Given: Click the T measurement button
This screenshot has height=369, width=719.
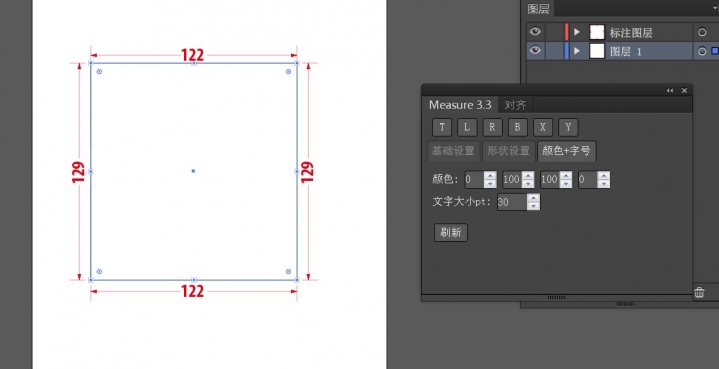Looking at the screenshot, I should point(442,127).
